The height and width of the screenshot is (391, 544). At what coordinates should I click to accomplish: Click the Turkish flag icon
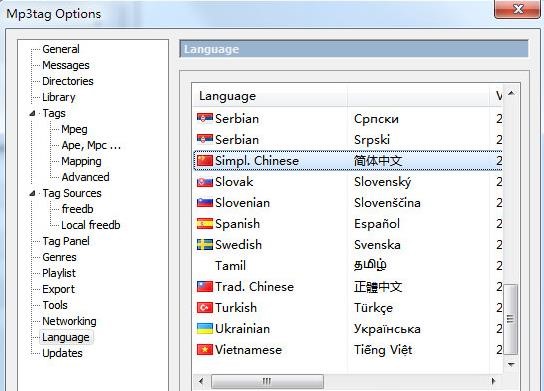(205, 308)
